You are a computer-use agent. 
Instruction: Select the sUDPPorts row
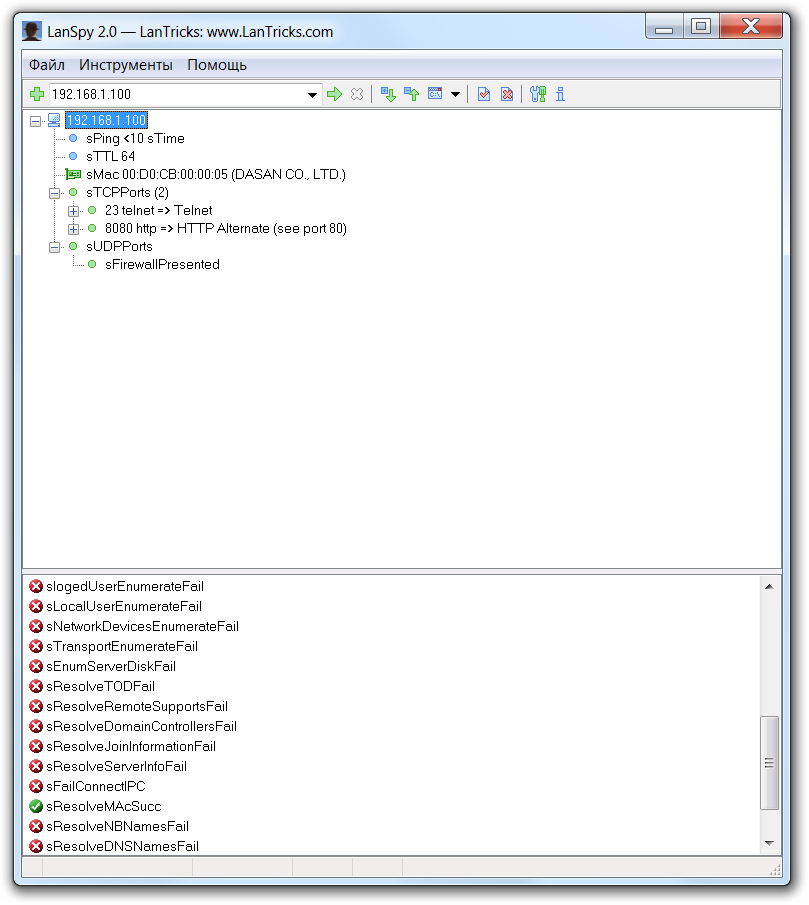[x=119, y=246]
